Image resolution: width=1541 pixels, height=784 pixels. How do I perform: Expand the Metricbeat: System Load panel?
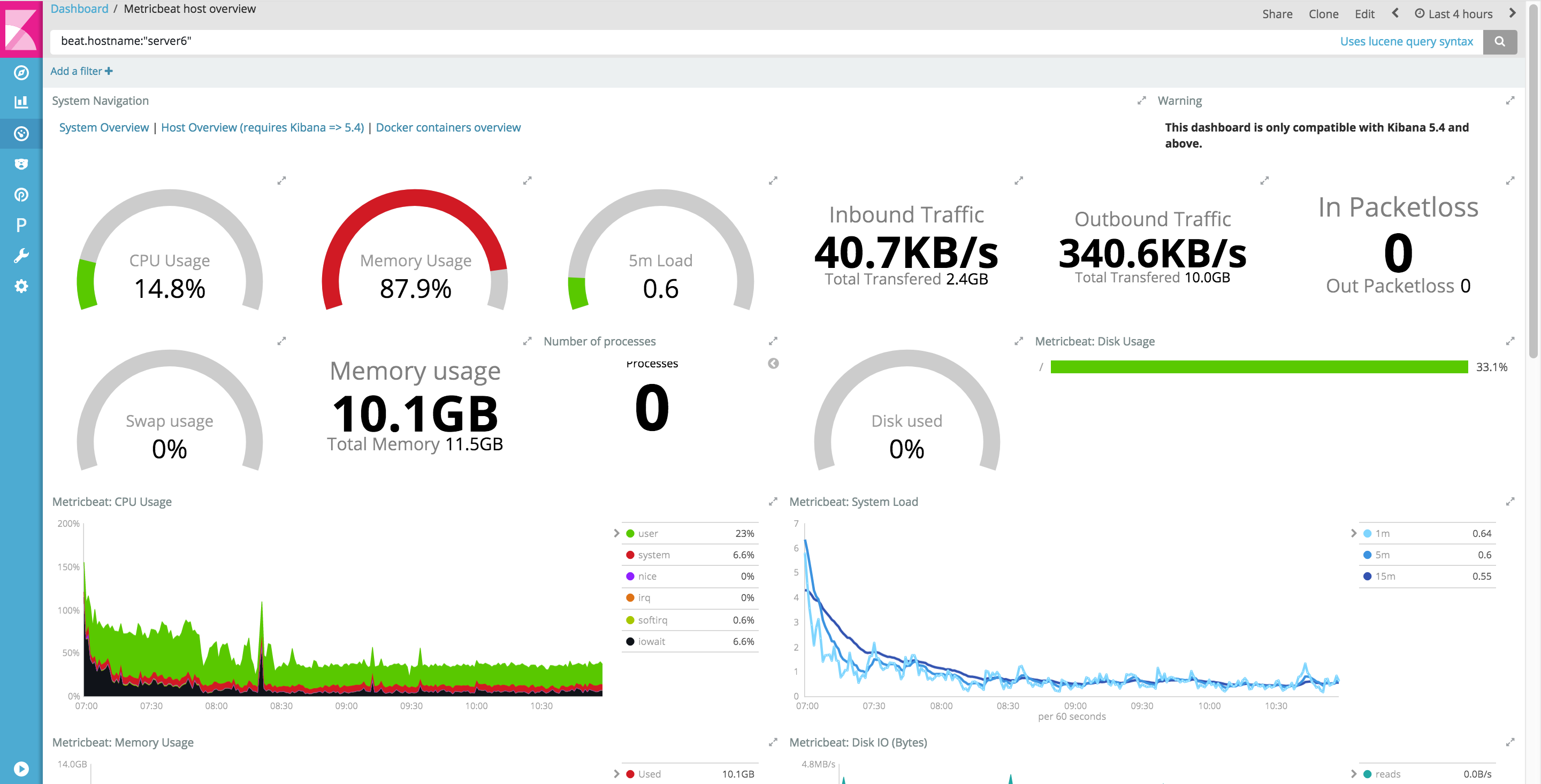coord(1511,501)
